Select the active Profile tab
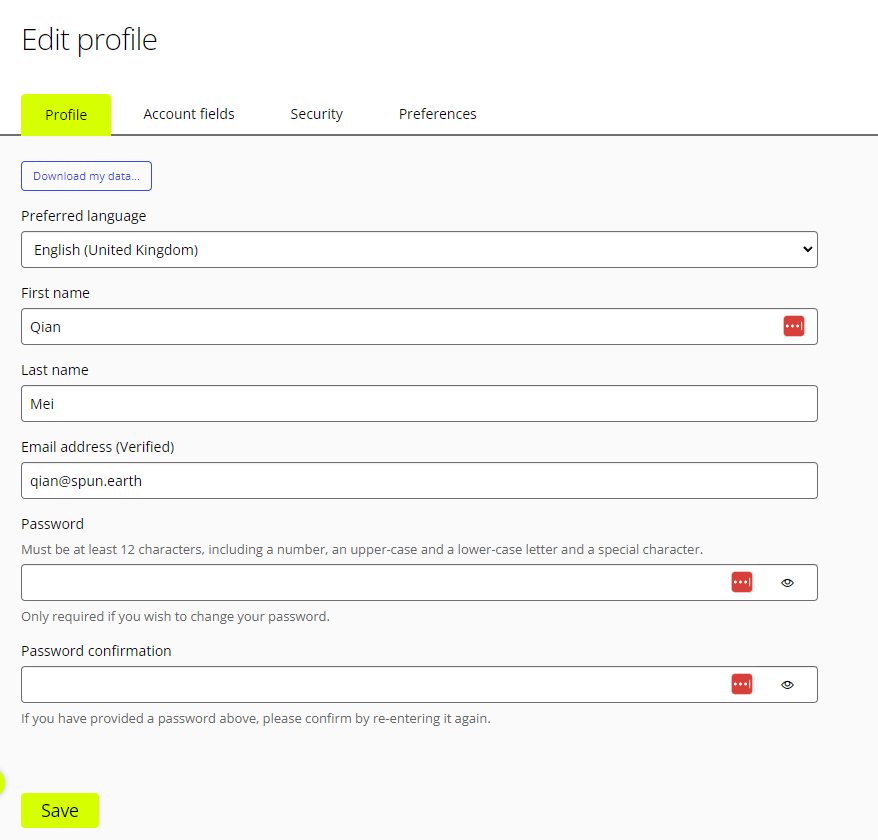 (x=66, y=114)
